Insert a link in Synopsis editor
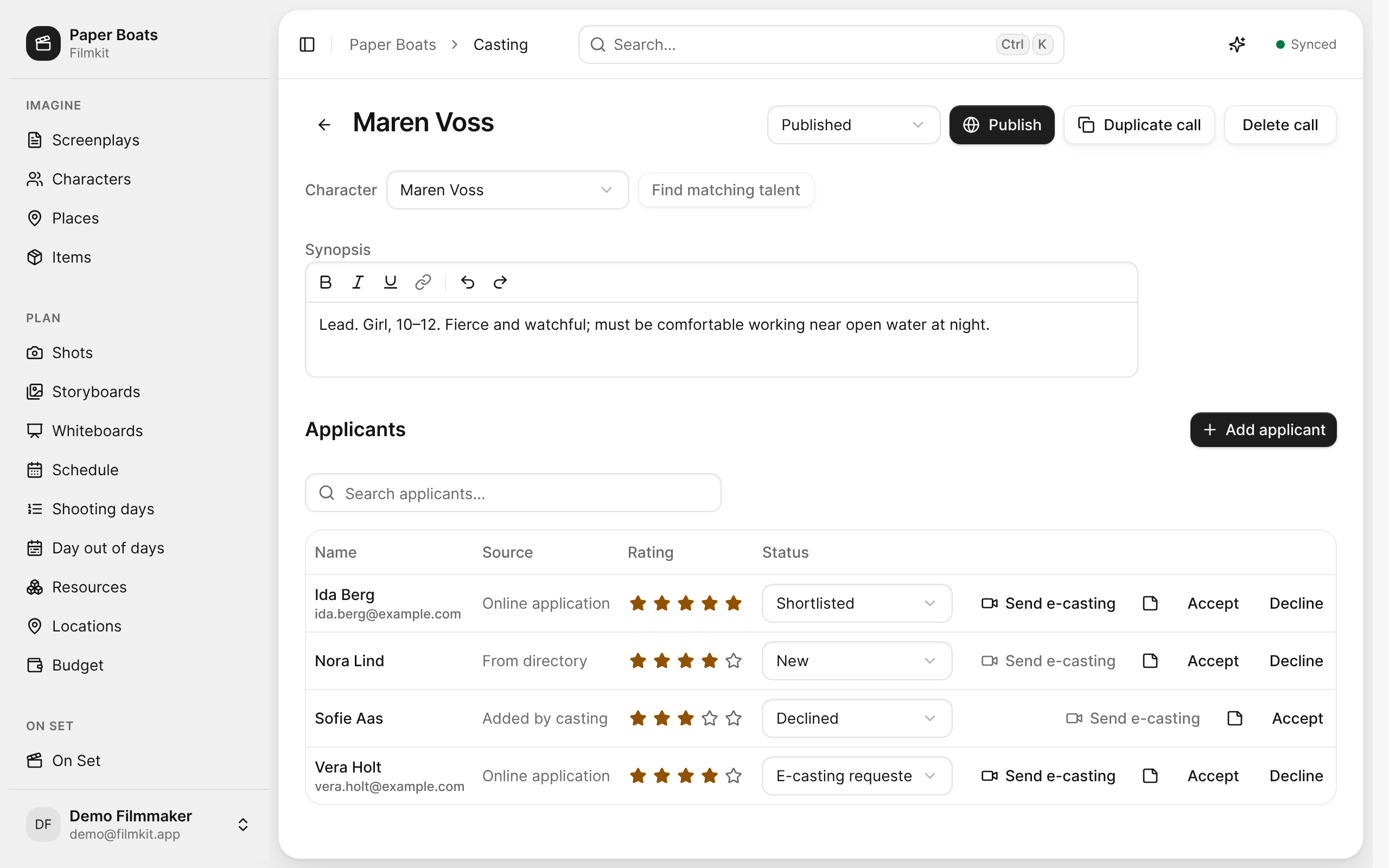Image resolution: width=1389 pixels, height=868 pixels. click(423, 282)
